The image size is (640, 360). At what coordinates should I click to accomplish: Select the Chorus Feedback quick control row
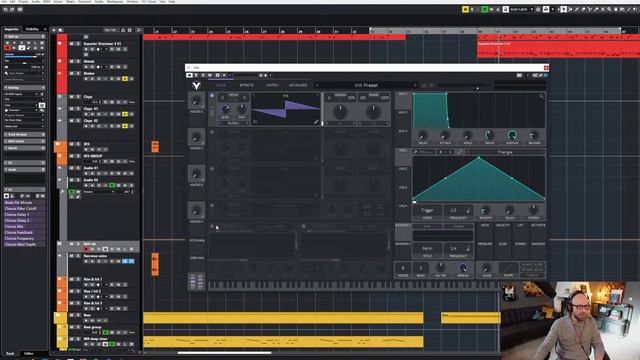pyautogui.click(x=24, y=232)
